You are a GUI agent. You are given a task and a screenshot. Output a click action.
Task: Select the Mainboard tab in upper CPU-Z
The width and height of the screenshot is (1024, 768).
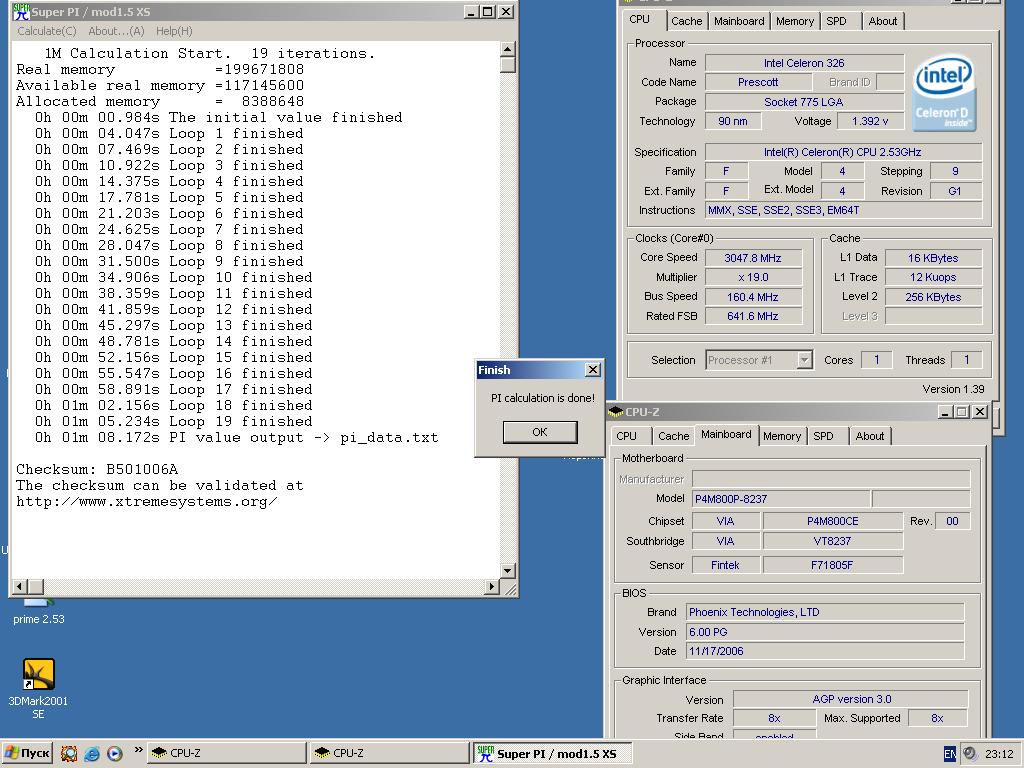point(739,21)
